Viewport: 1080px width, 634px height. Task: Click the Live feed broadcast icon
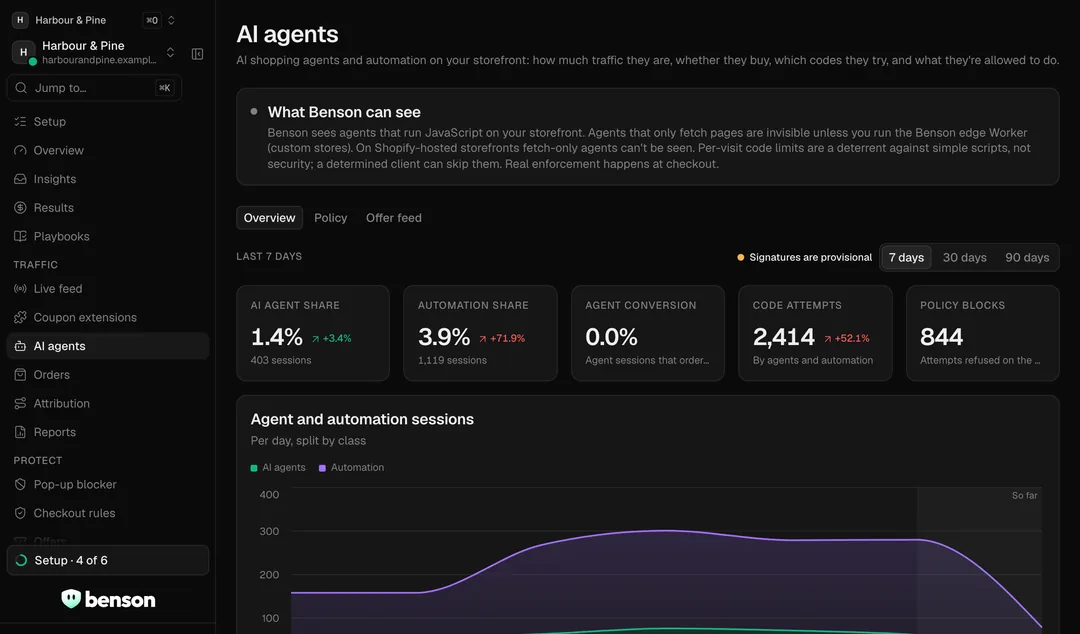(x=20, y=289)
